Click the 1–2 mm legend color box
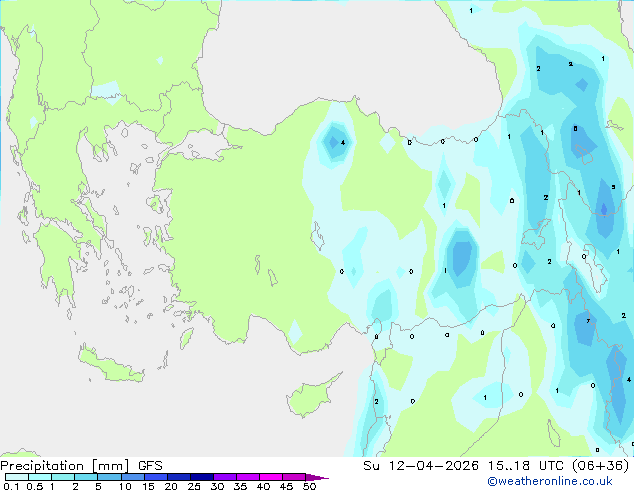634x490 pixels. [63, 477]
